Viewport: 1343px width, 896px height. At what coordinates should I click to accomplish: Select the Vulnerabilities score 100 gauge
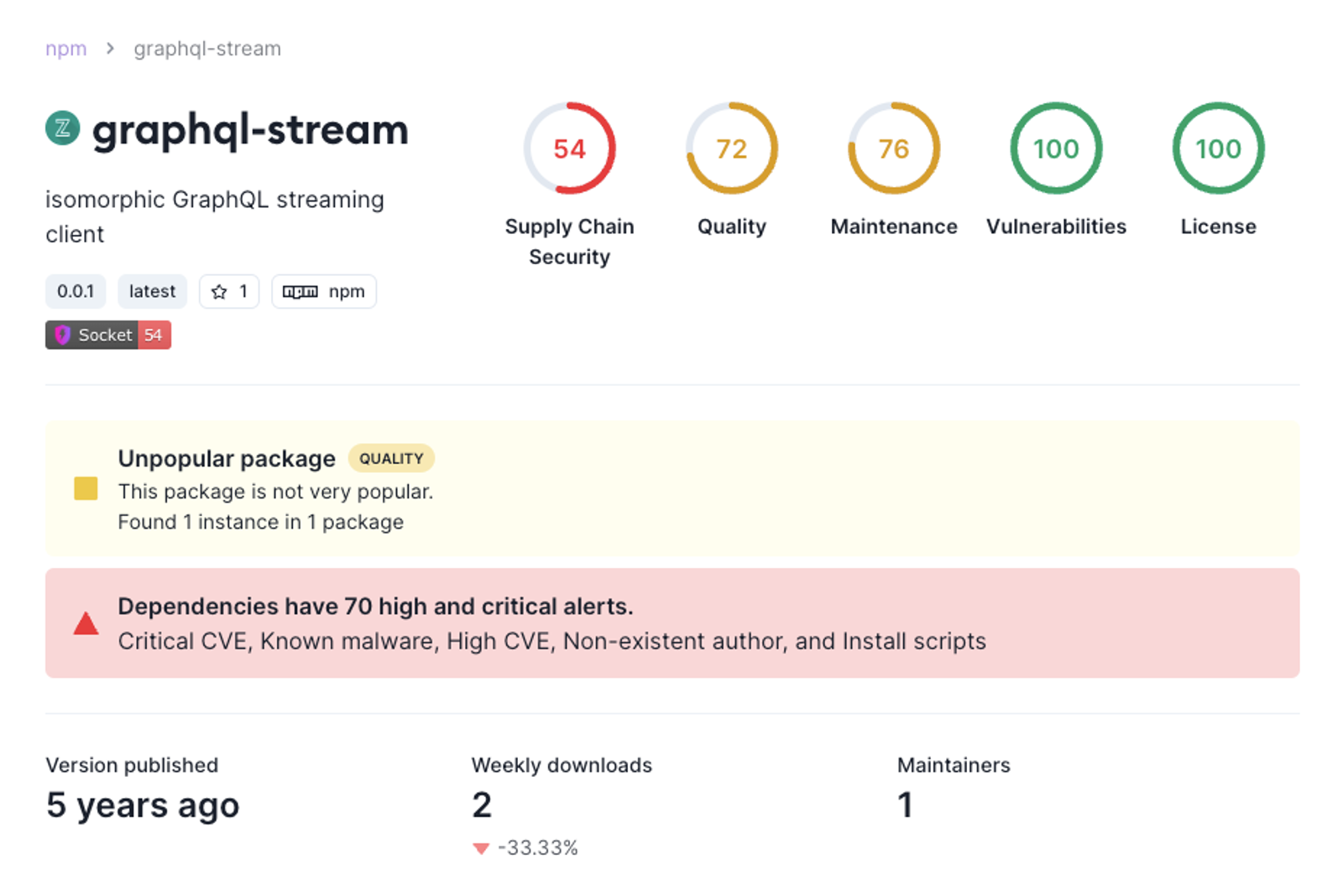coord(1056,148)
